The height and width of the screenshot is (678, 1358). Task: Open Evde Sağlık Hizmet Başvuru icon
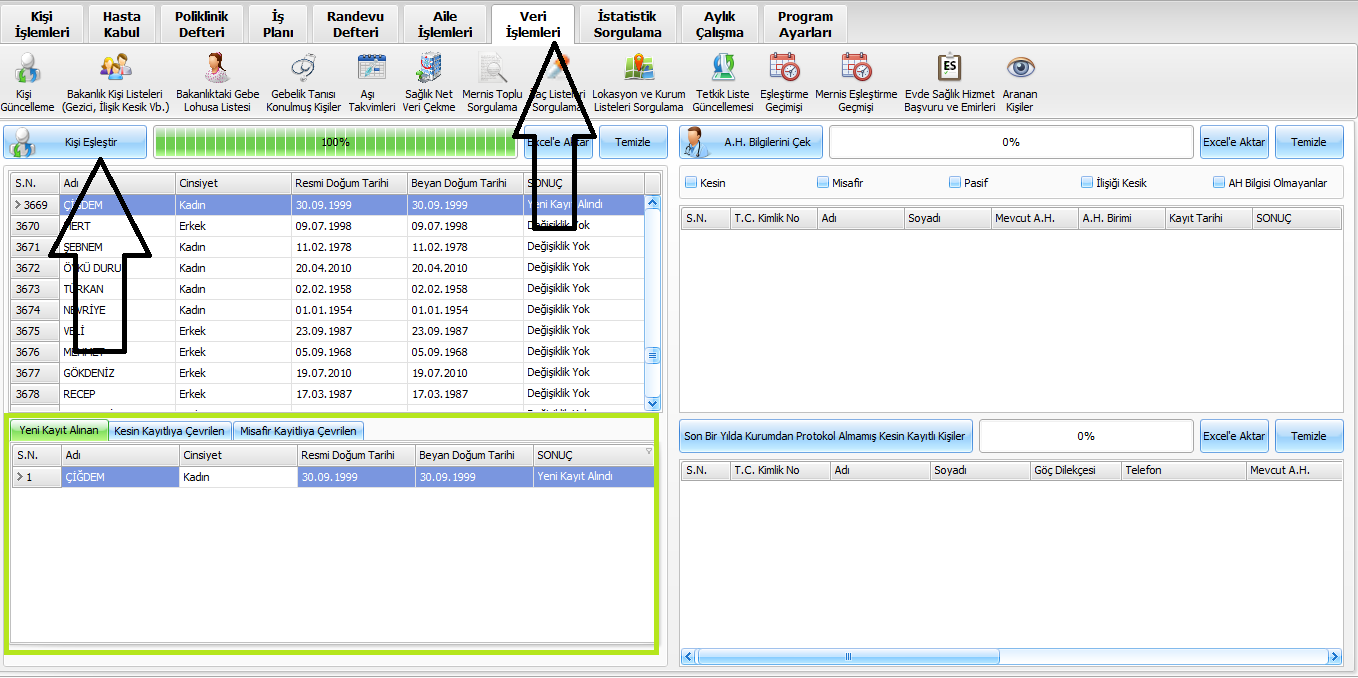click(949, 69)
